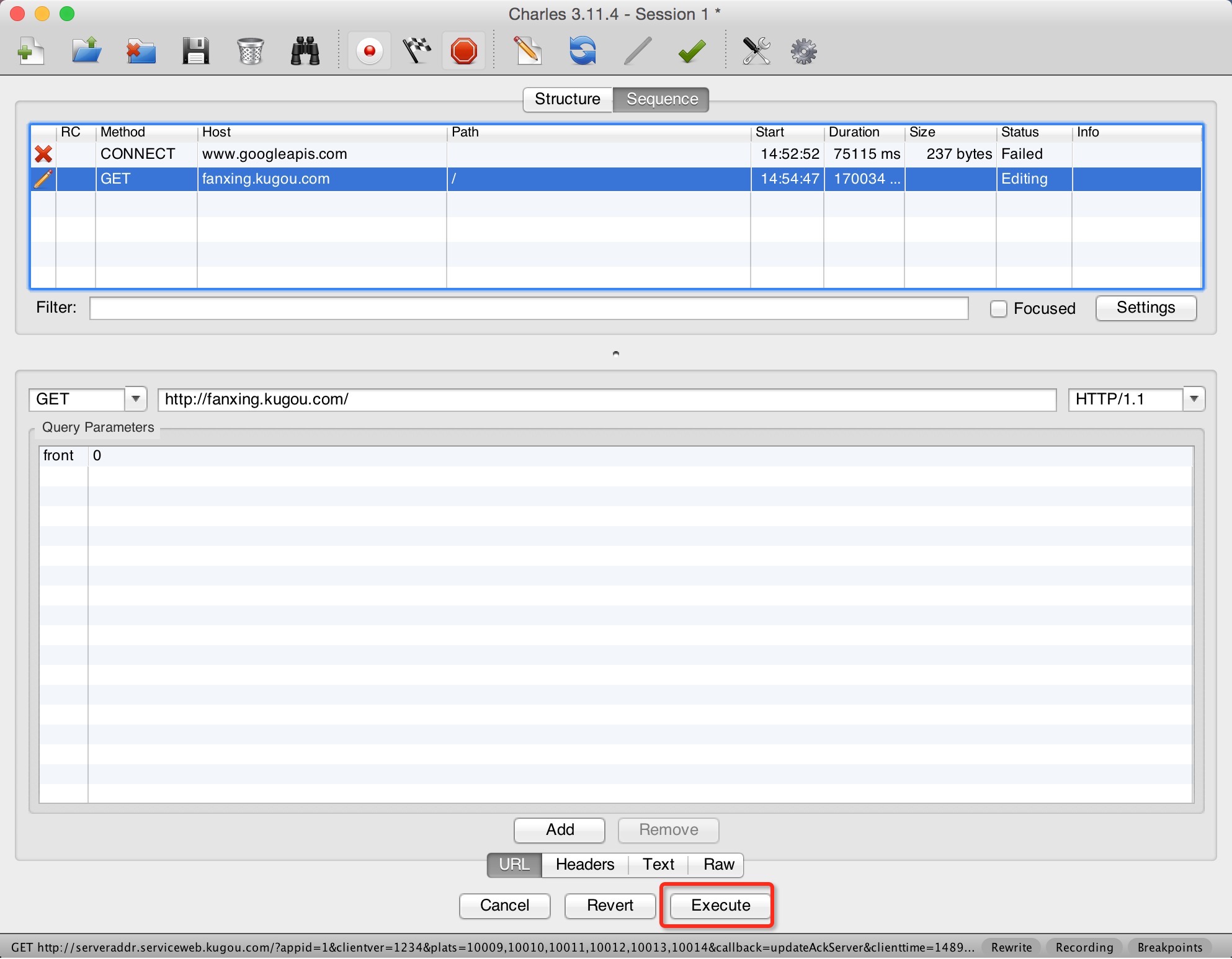Click the throttling checkered flag icon
The image size is (1232, 959).
[417, 51]
